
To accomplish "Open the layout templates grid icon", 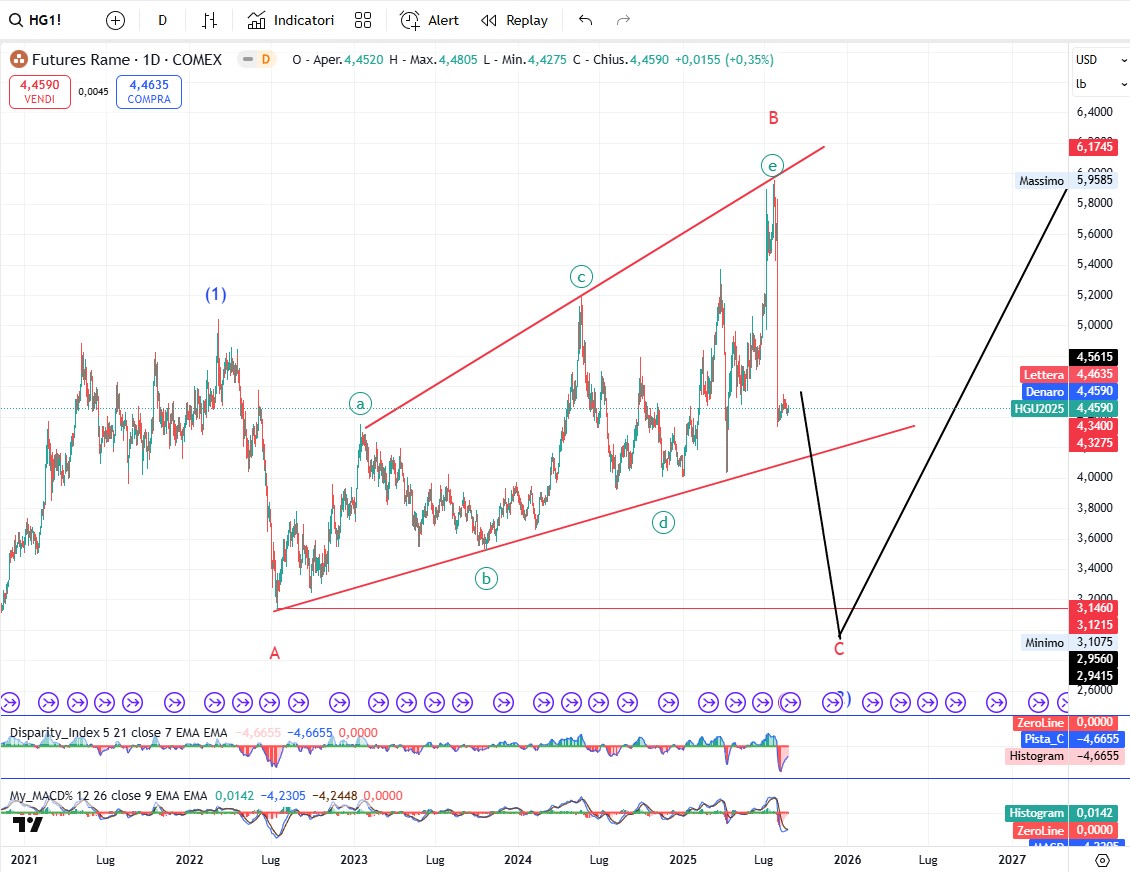I will click(x=363, y=20).
